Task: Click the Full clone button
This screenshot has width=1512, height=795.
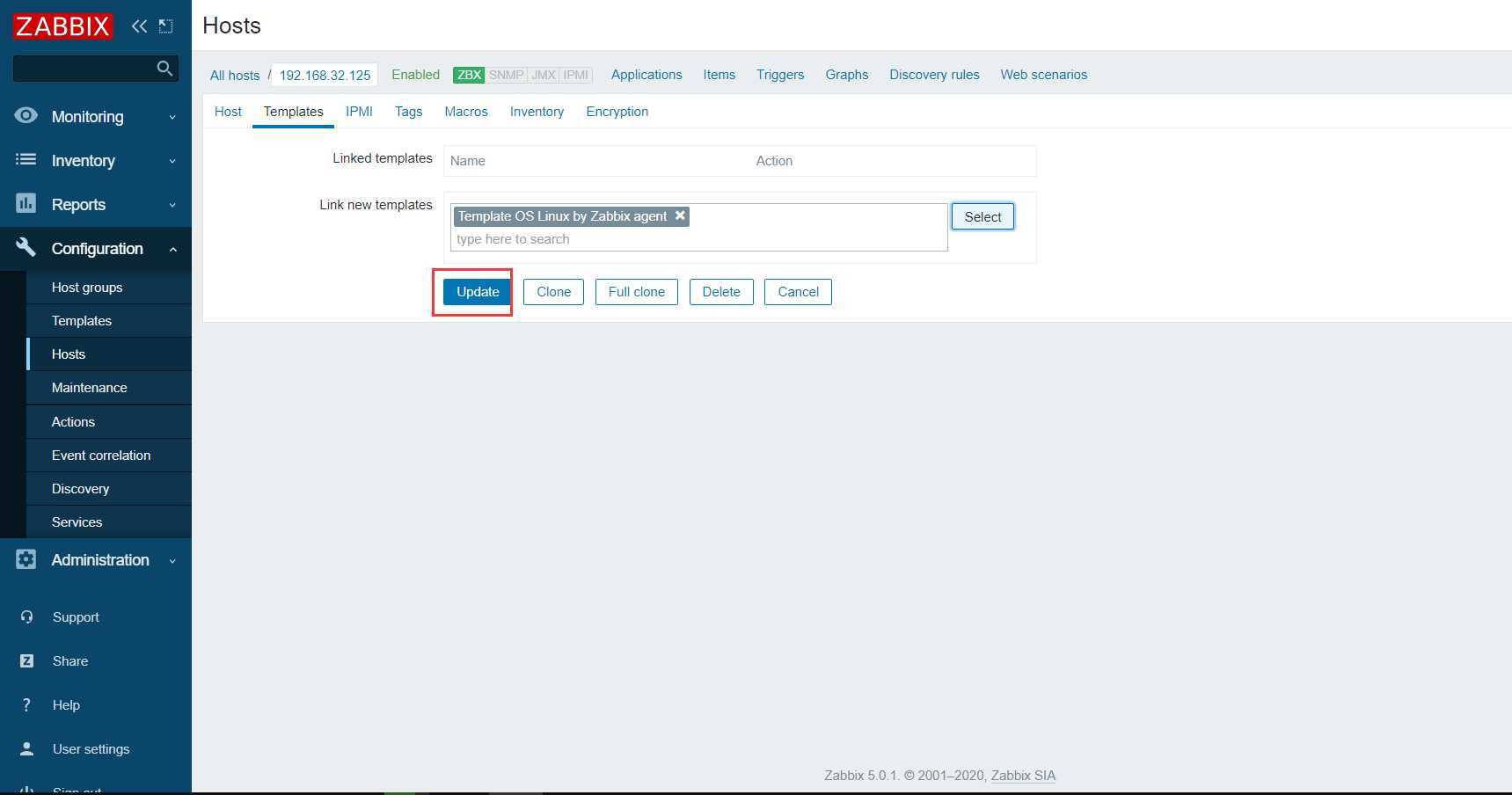Action: click(x=637, y=292)
